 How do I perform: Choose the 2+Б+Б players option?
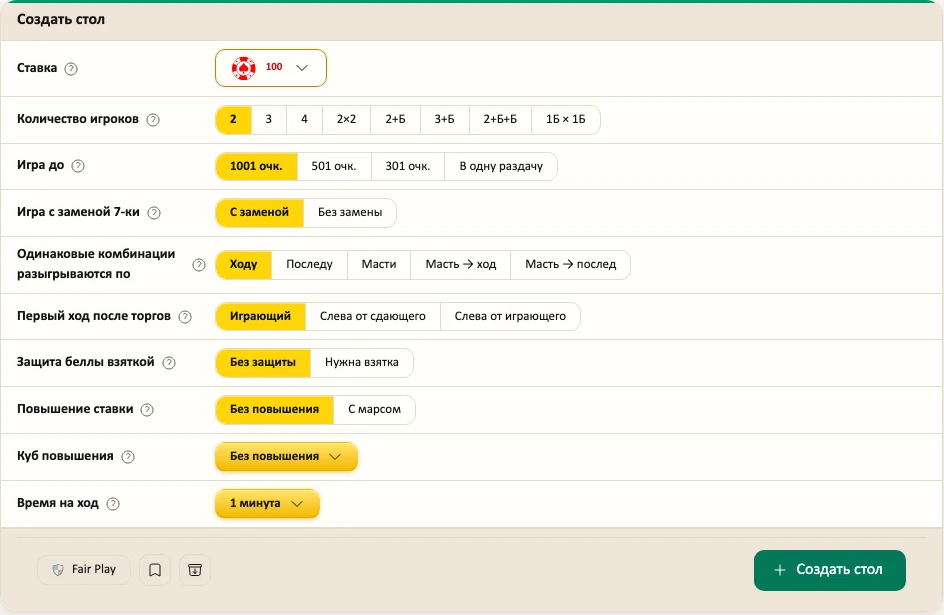pos(500,119)
